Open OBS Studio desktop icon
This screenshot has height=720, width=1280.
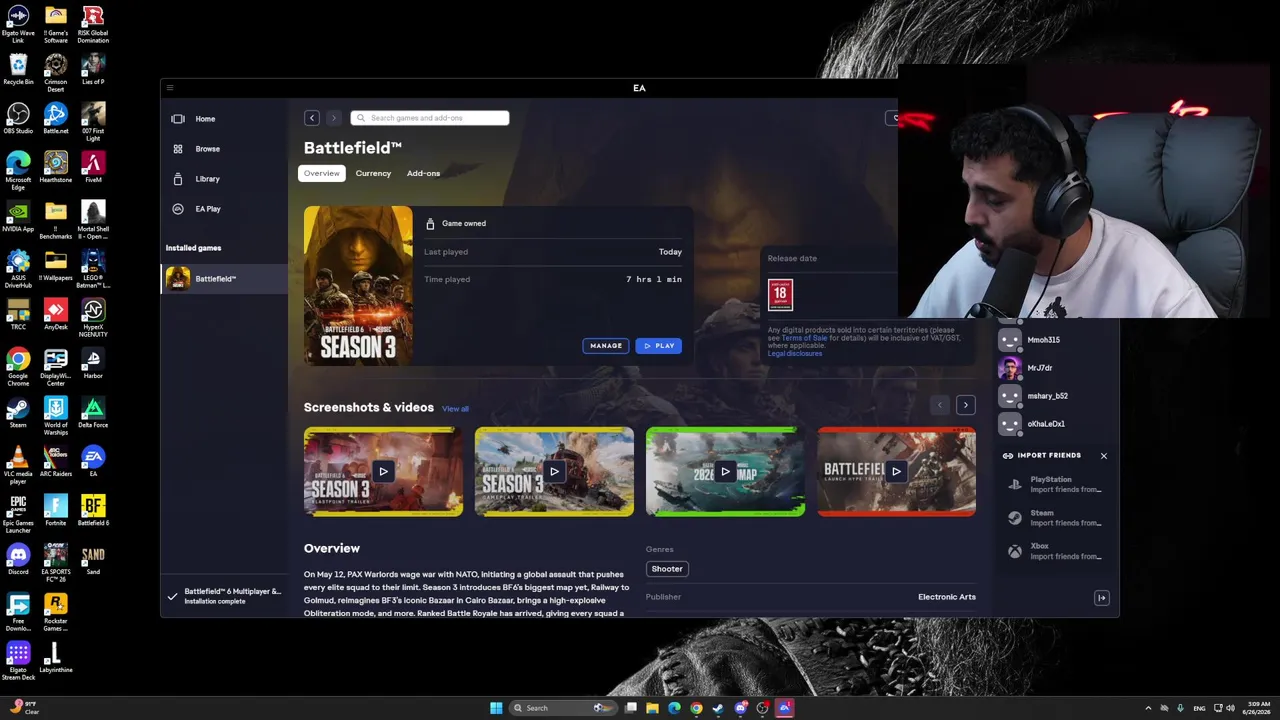pos(18,119)
